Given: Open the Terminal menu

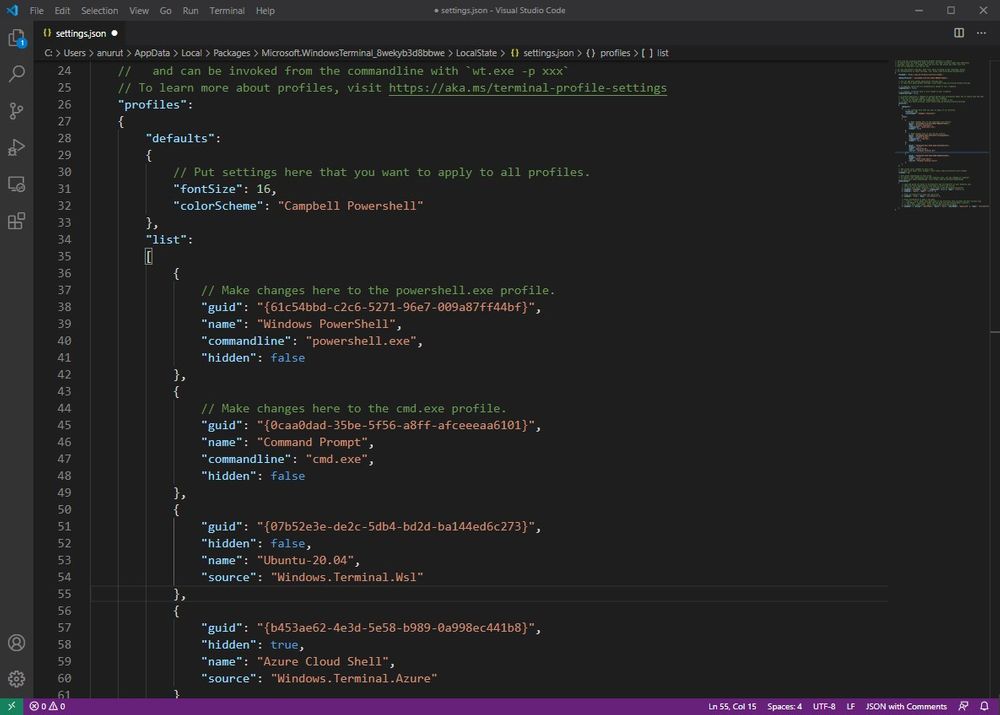Looking at the screenshot, I should click(227, 10).
